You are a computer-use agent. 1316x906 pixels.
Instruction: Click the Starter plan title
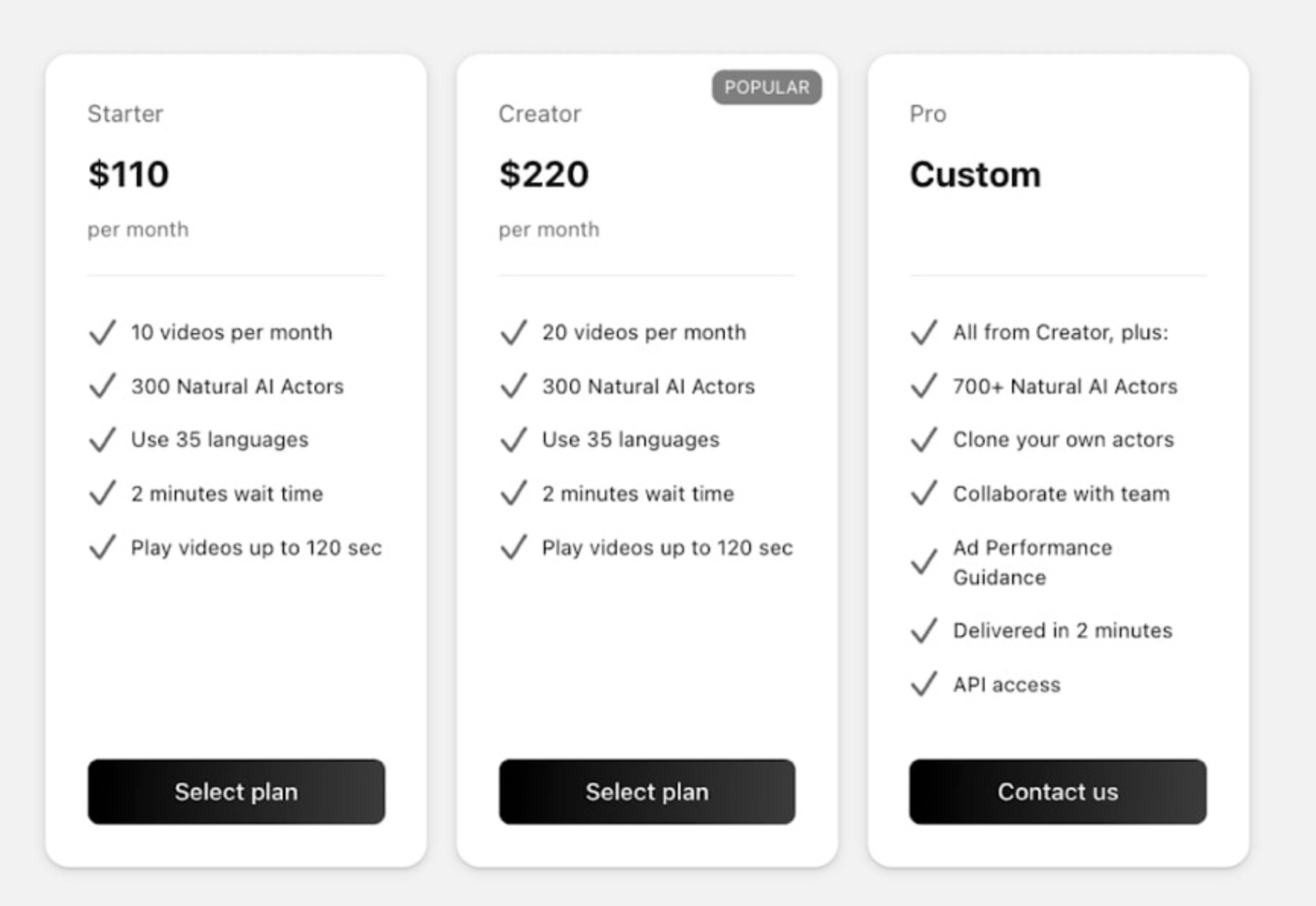coord(125,114)
